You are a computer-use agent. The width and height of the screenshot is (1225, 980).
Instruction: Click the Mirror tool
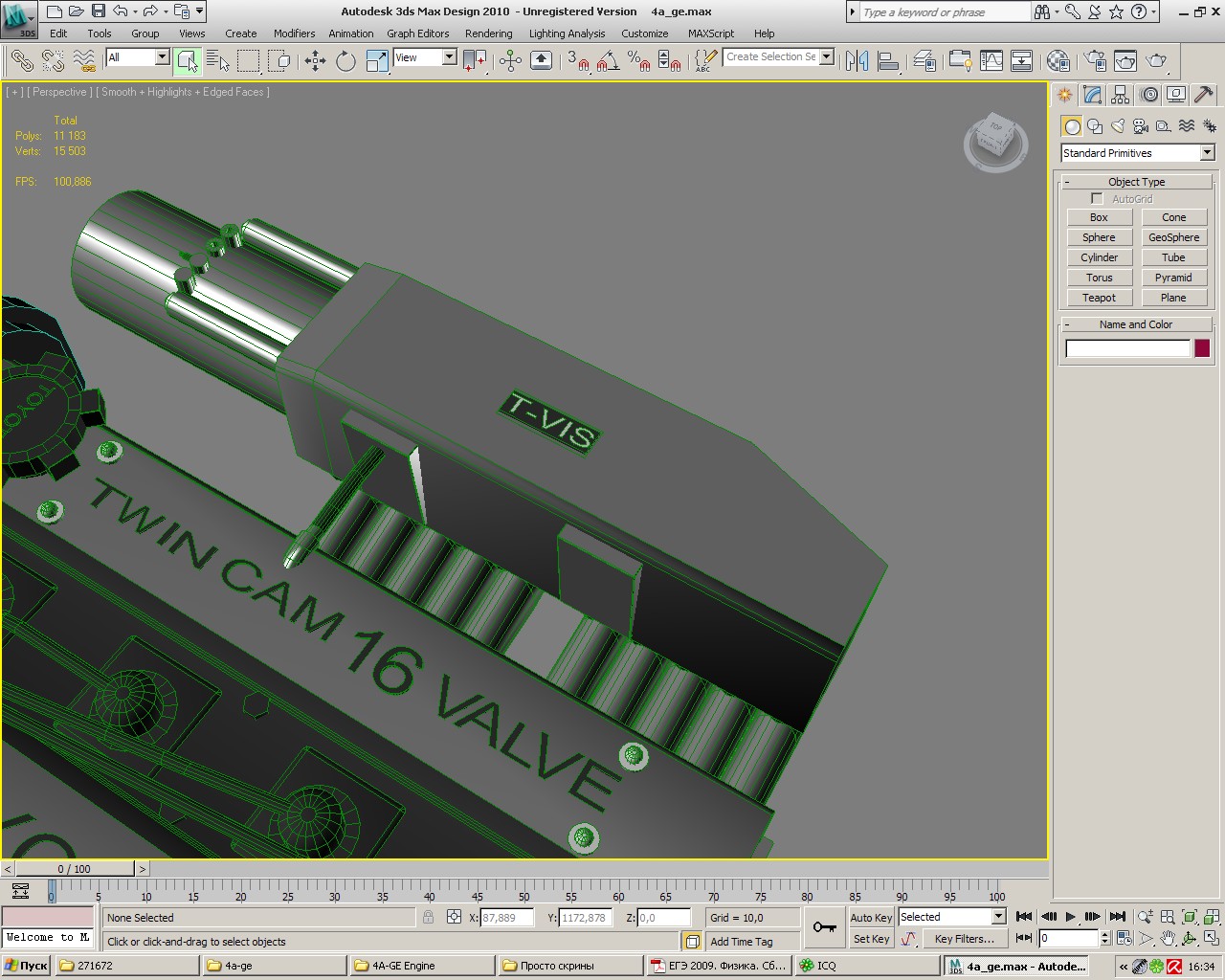[857, 61]
